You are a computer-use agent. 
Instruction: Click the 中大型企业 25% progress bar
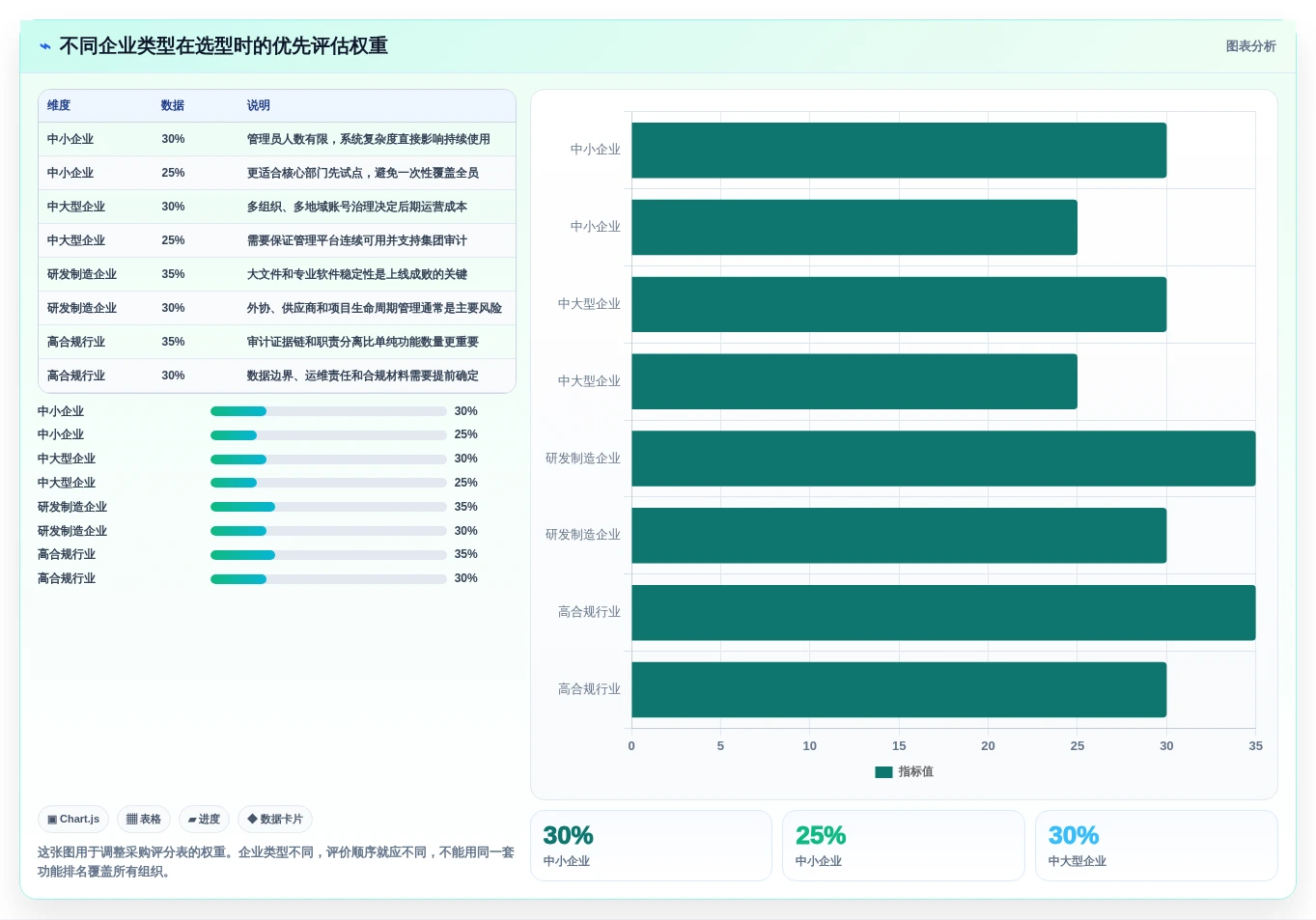pyautogui.click(x=328, y=483)
